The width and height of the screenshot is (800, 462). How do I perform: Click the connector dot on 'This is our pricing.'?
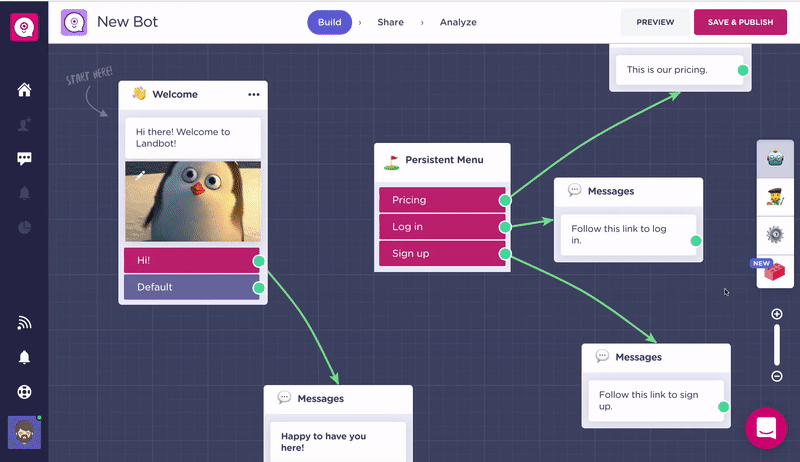click(x=743, y=70)
